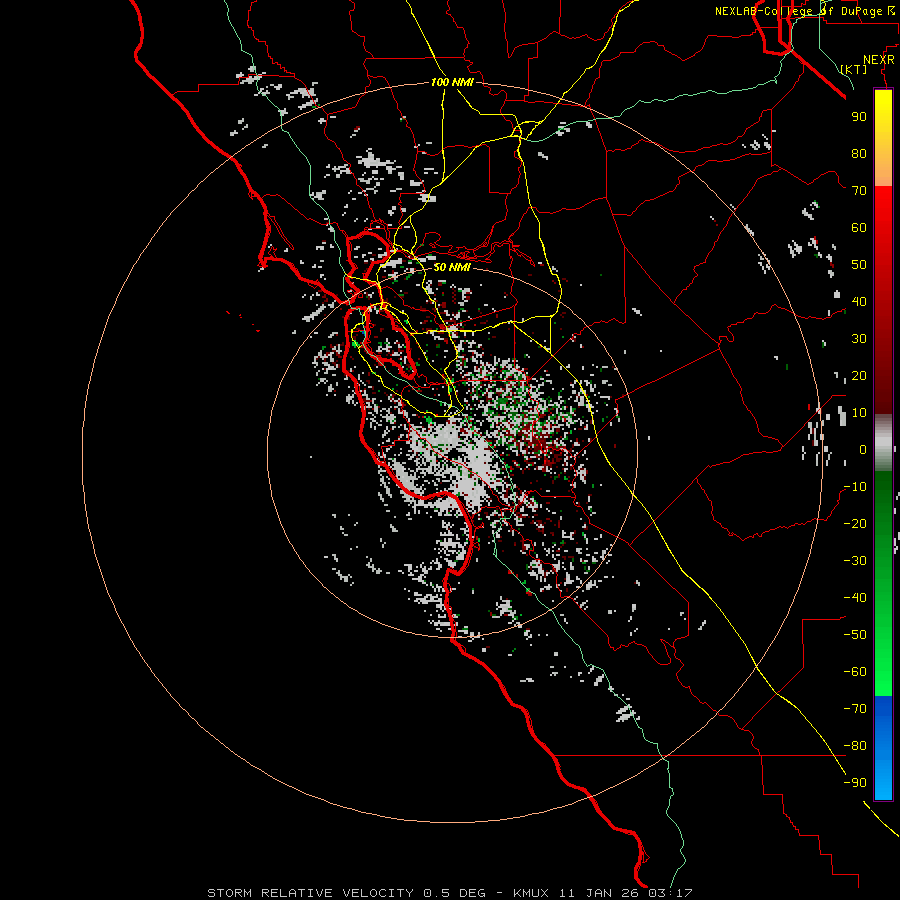Select the -20 value on the velocity scale

coord(855,523)
